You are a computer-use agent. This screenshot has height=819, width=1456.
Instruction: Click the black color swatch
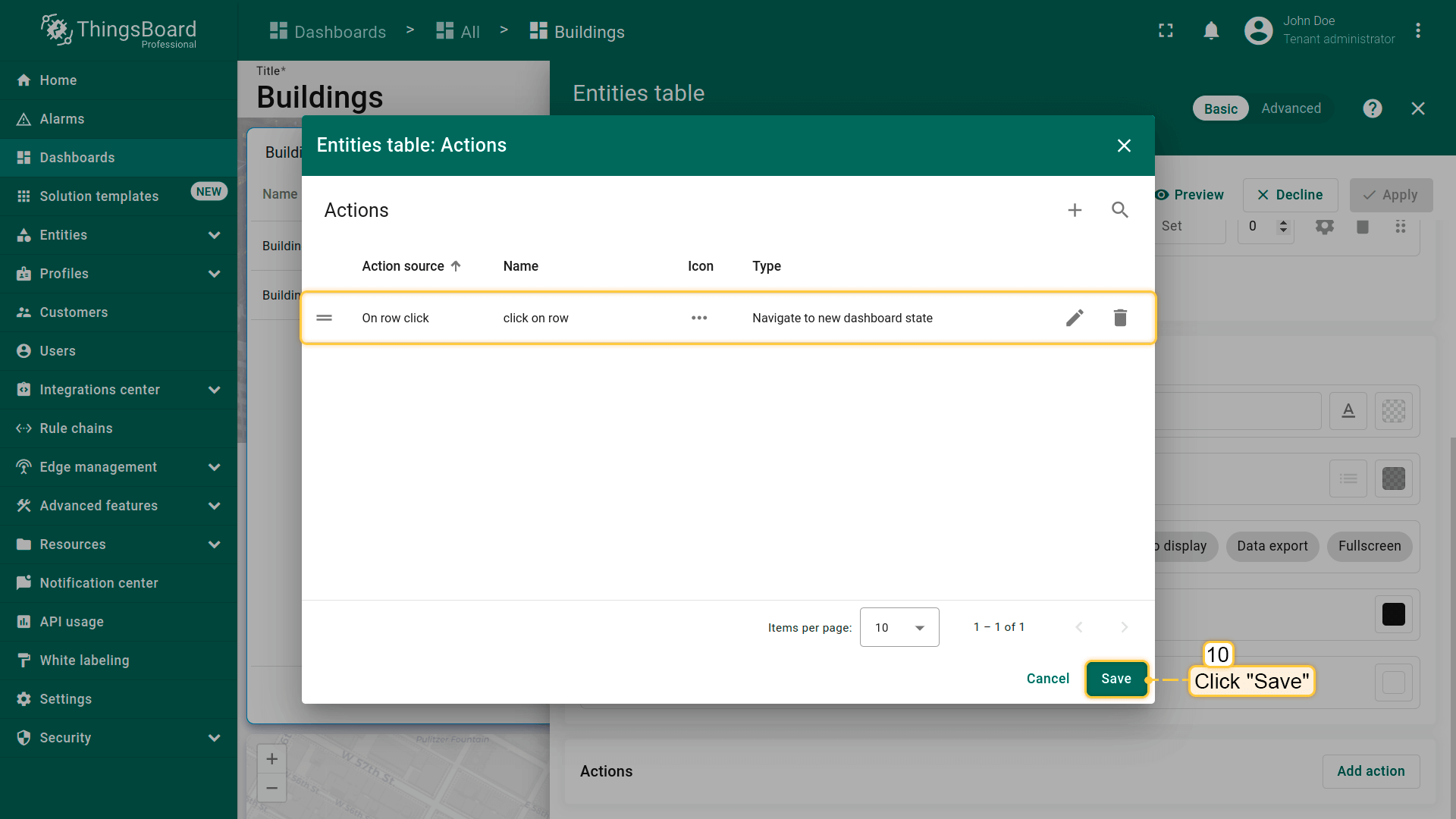click(x=1393, y=614)
